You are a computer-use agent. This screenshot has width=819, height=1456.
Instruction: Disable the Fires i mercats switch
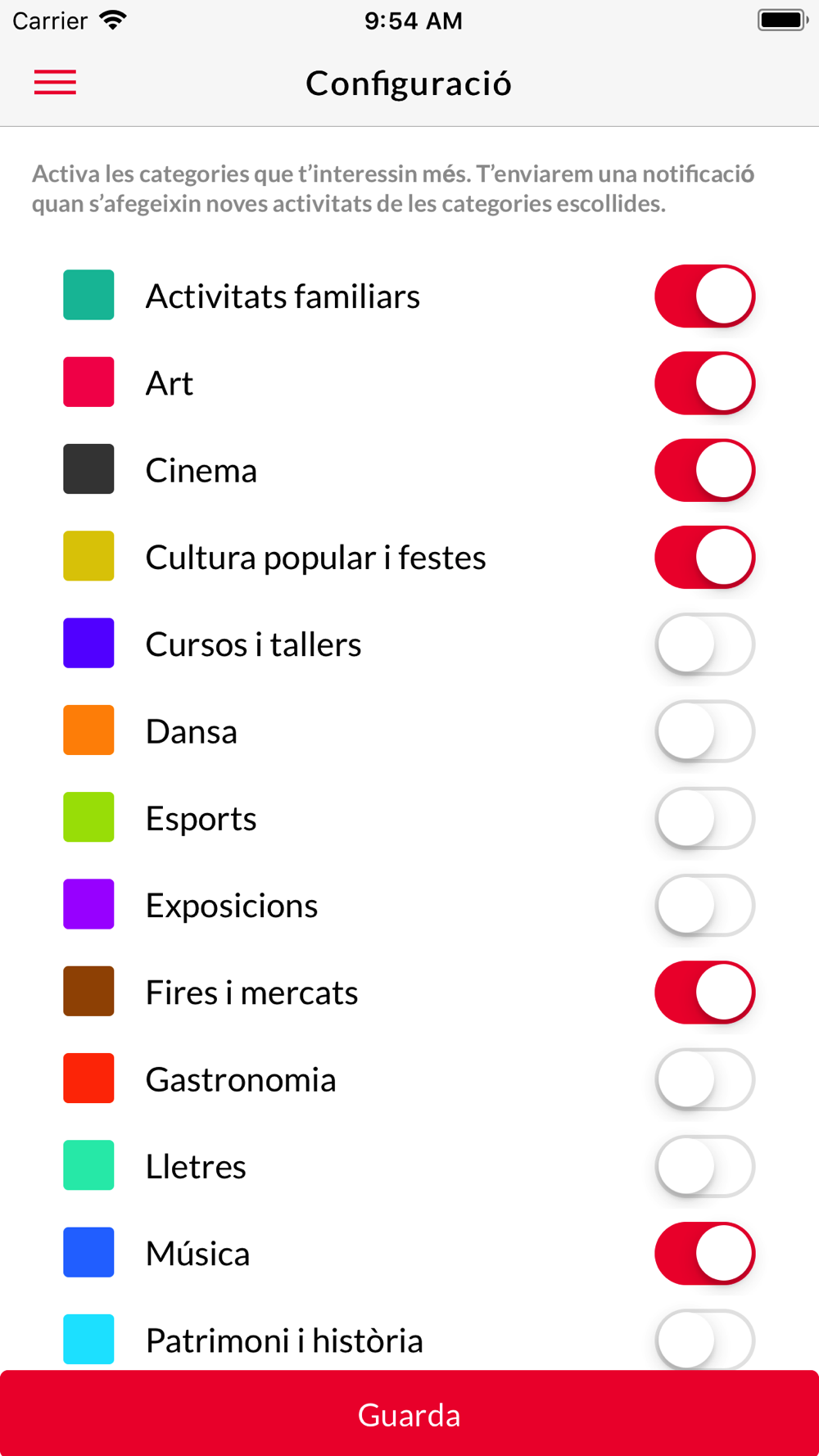704,993
